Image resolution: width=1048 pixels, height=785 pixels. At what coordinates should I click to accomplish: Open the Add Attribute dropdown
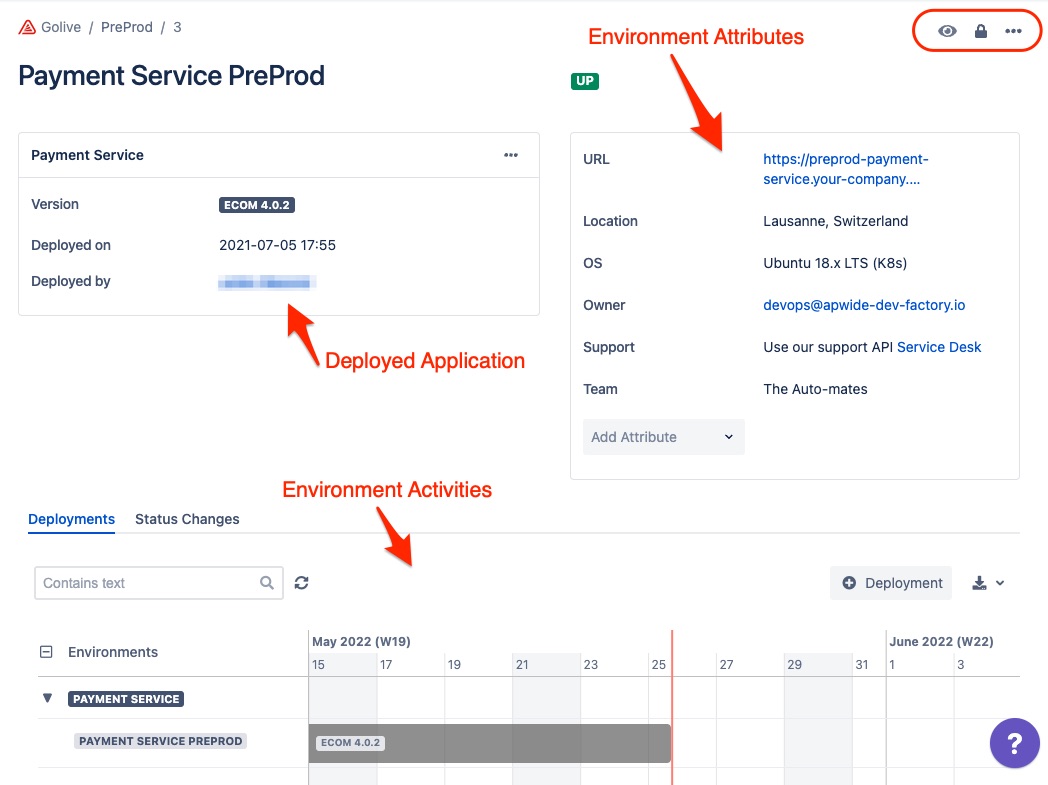[663, 437]
